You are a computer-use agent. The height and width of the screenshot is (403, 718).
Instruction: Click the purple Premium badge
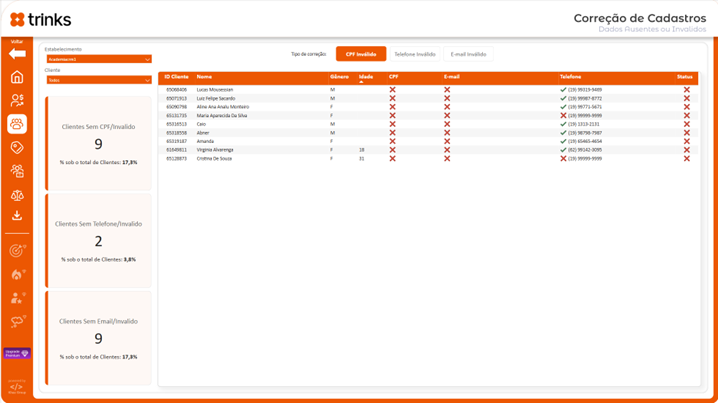[x=17, y=353]
